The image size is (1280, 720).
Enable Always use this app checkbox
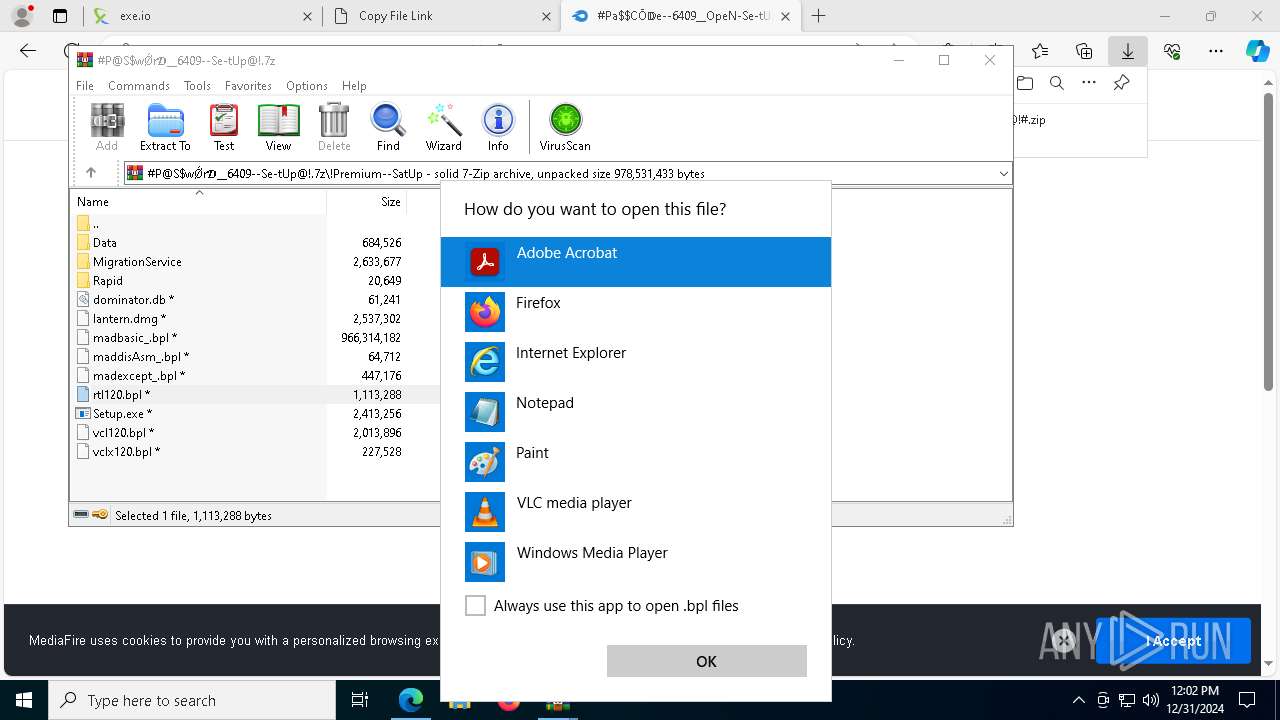(x=476, y=606)
